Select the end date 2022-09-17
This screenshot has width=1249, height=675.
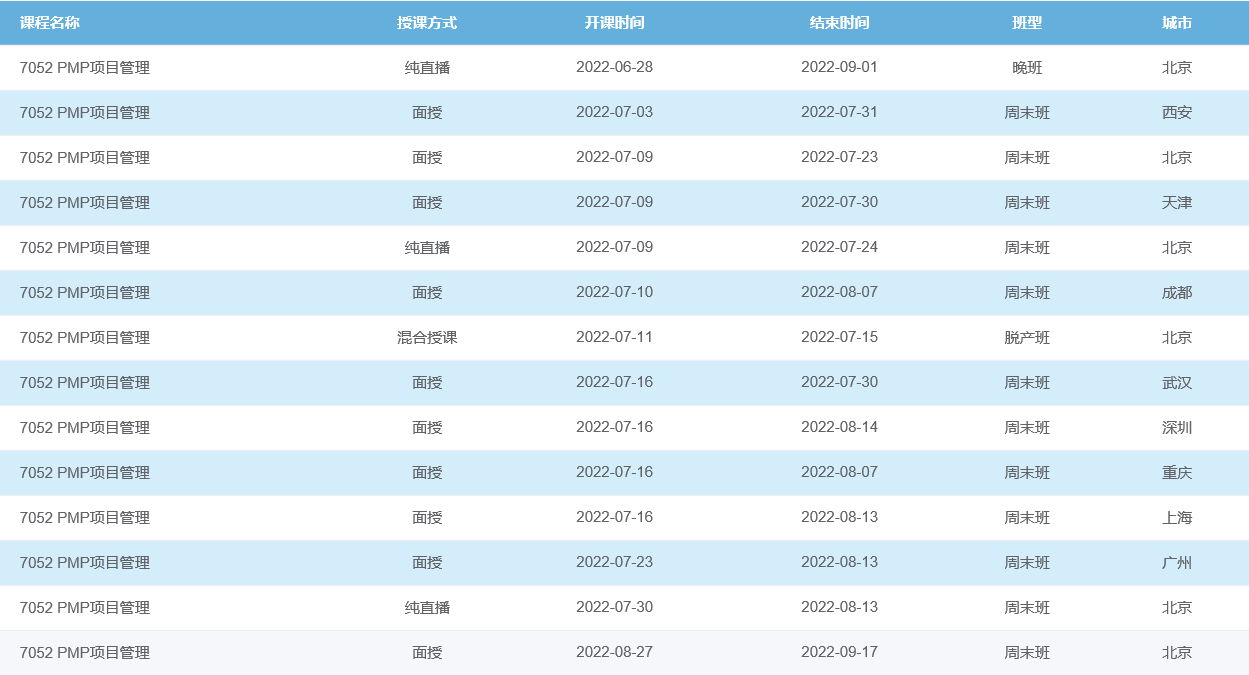(839, 652)
